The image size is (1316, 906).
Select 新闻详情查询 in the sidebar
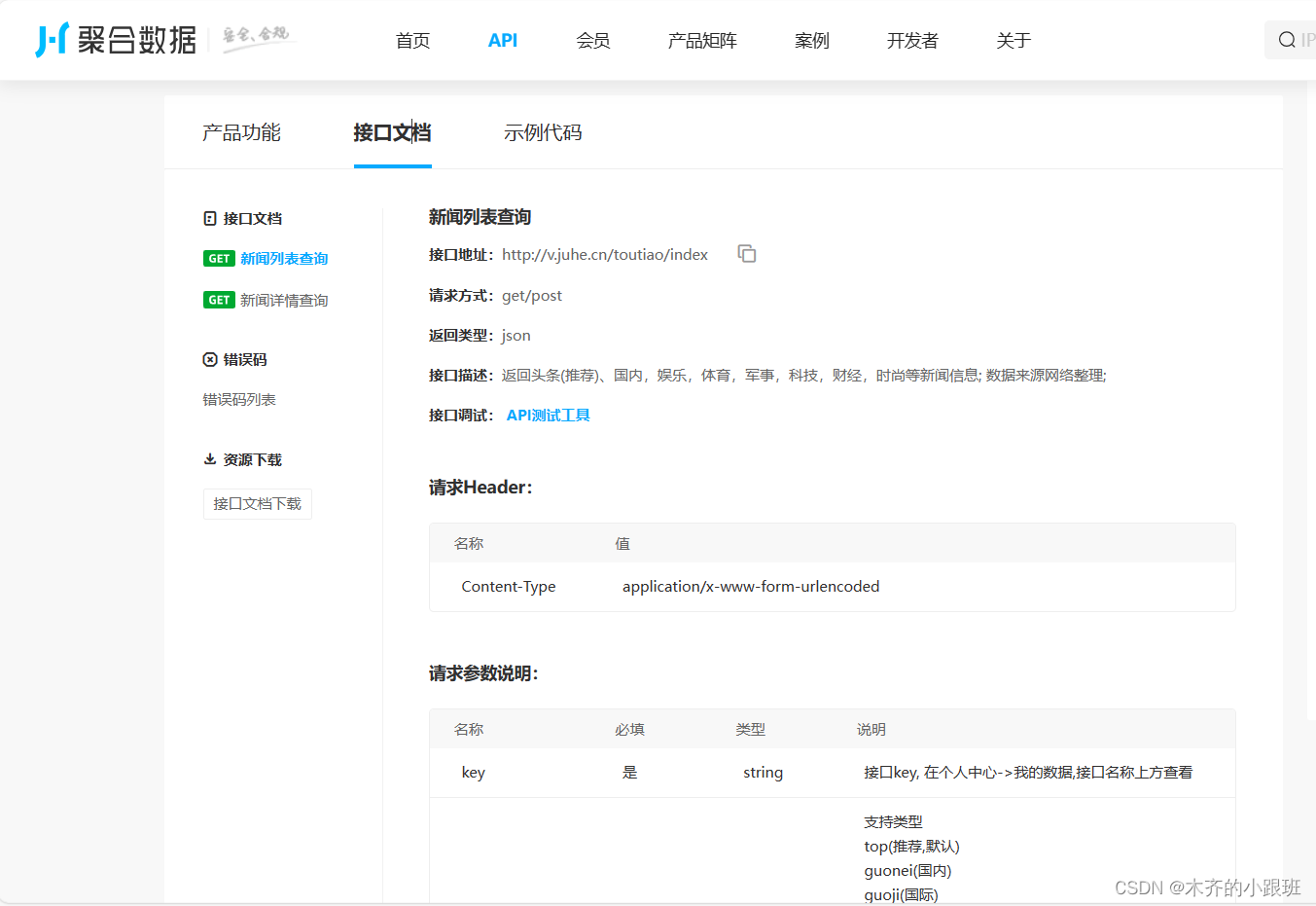tap(283, 300)
